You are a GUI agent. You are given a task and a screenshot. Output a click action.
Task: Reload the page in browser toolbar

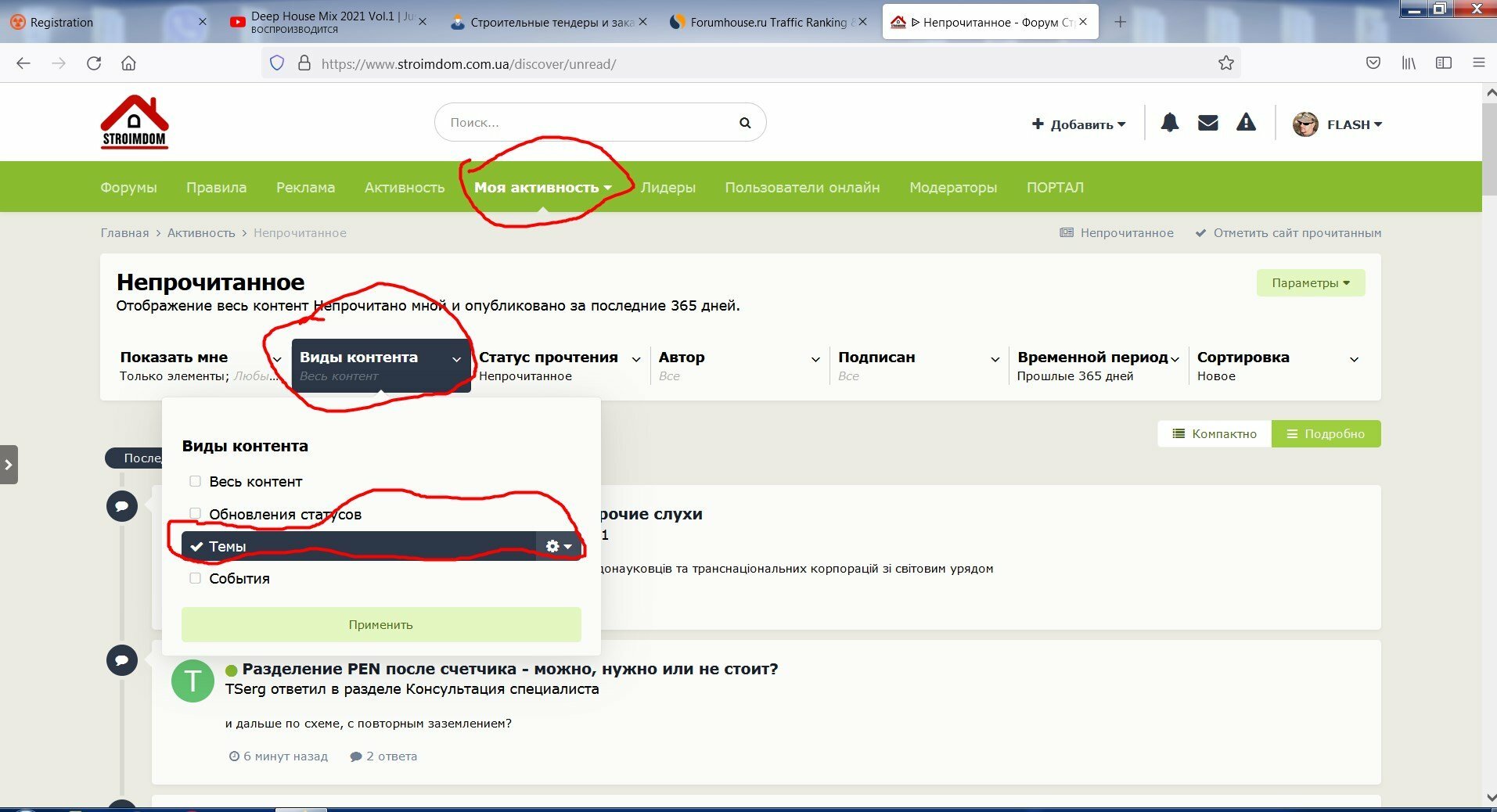94,63
